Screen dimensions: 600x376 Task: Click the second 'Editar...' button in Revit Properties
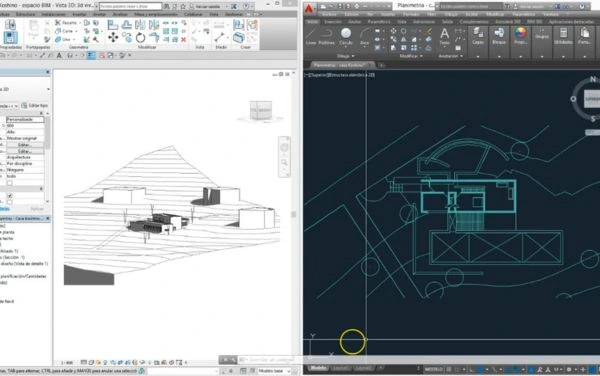coord(25,151)
